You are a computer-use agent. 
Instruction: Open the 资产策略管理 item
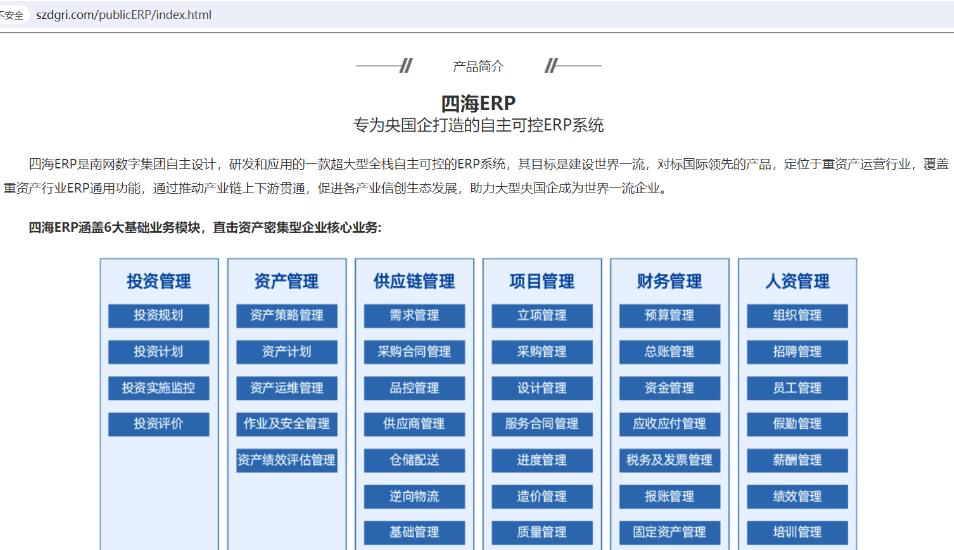[287, 316]
